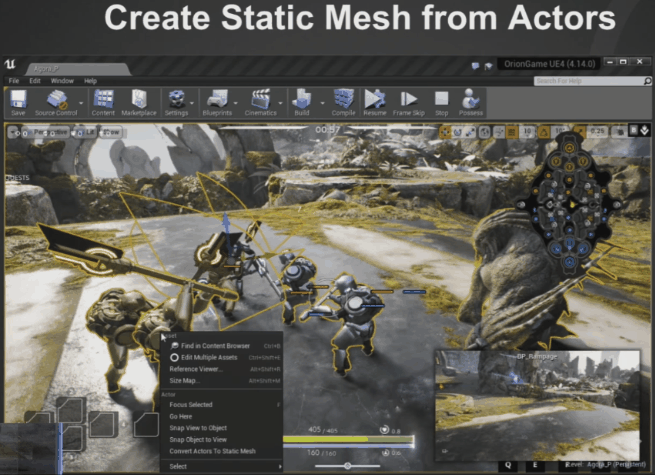Select the translate gizmo mode icon
655x475 pixels.
click(x=445, y=132)
